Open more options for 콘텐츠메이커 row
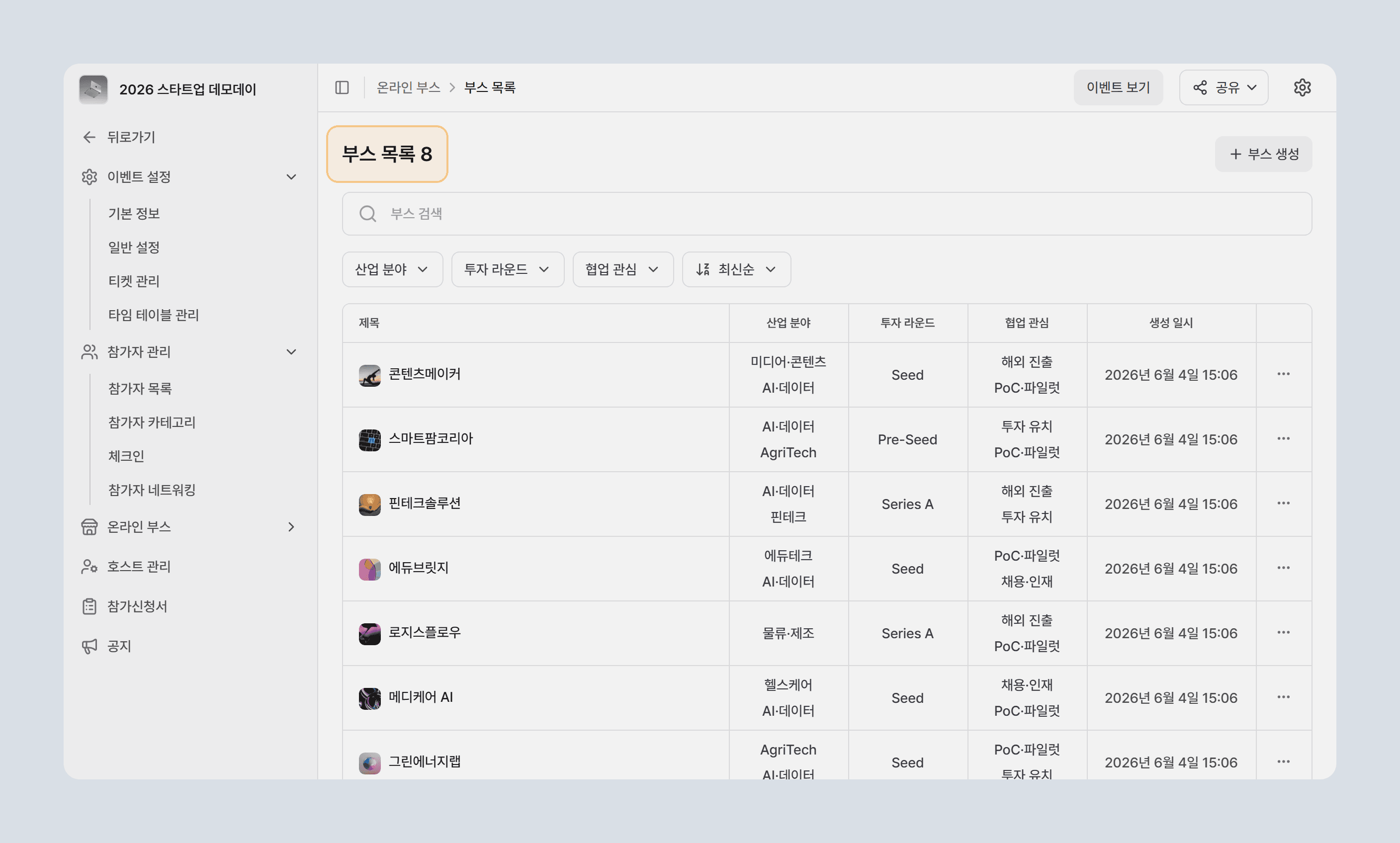The width and height of the screenshot is (1400, 843). [x=1284, y=374]
